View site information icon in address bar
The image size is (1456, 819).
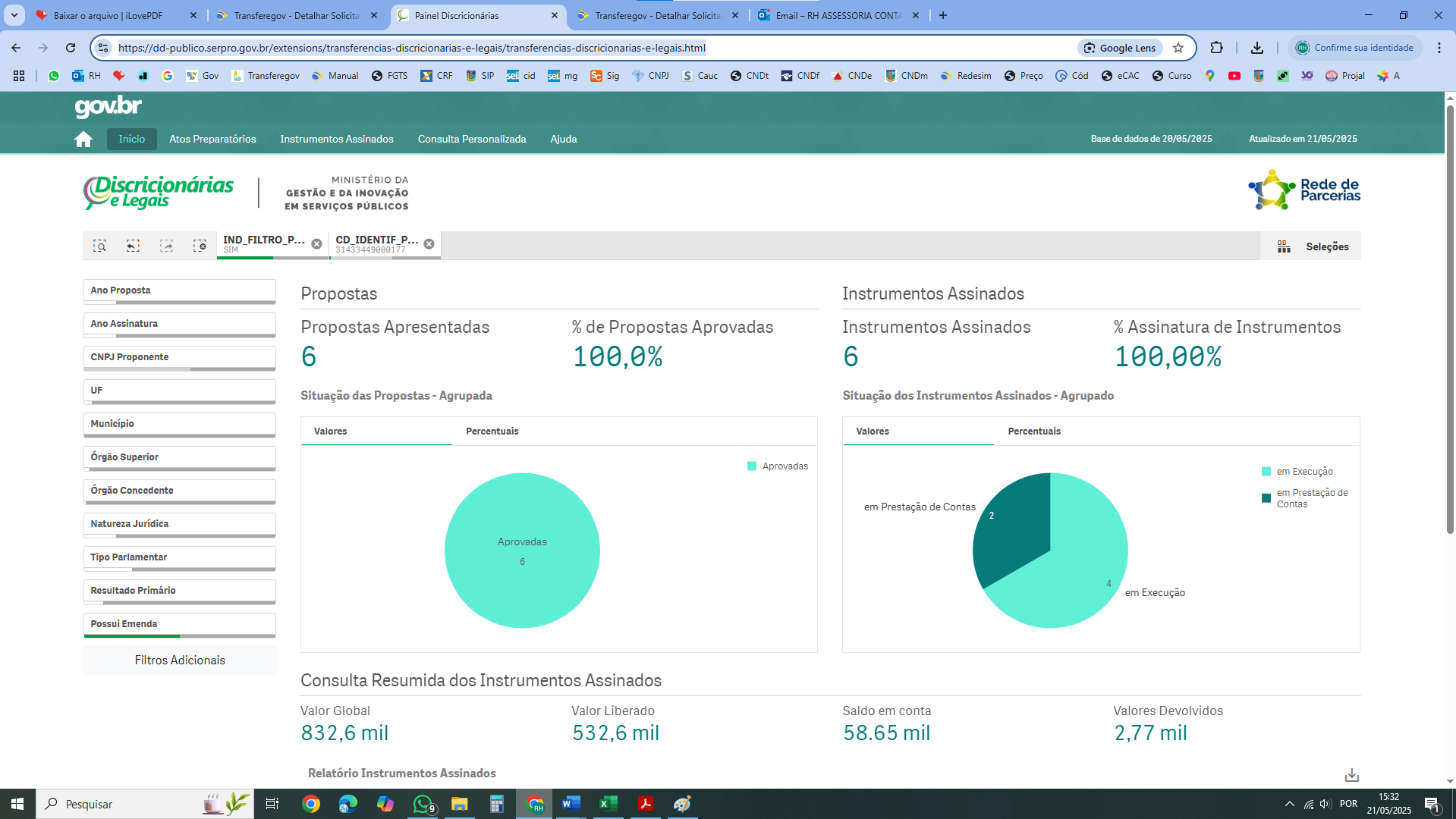point(103,48)
